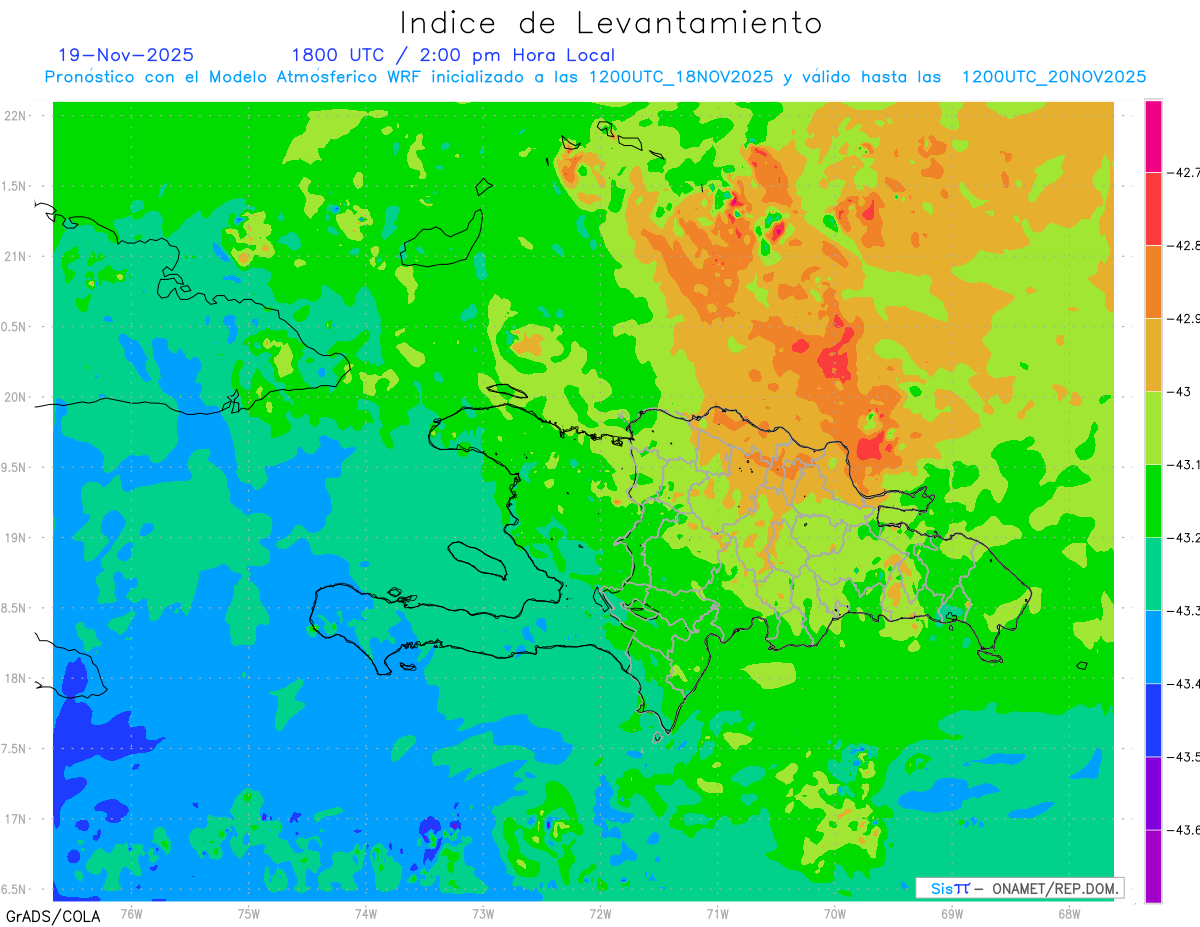Select the yellow-green legend swatch below -43

pos(1153,427)
